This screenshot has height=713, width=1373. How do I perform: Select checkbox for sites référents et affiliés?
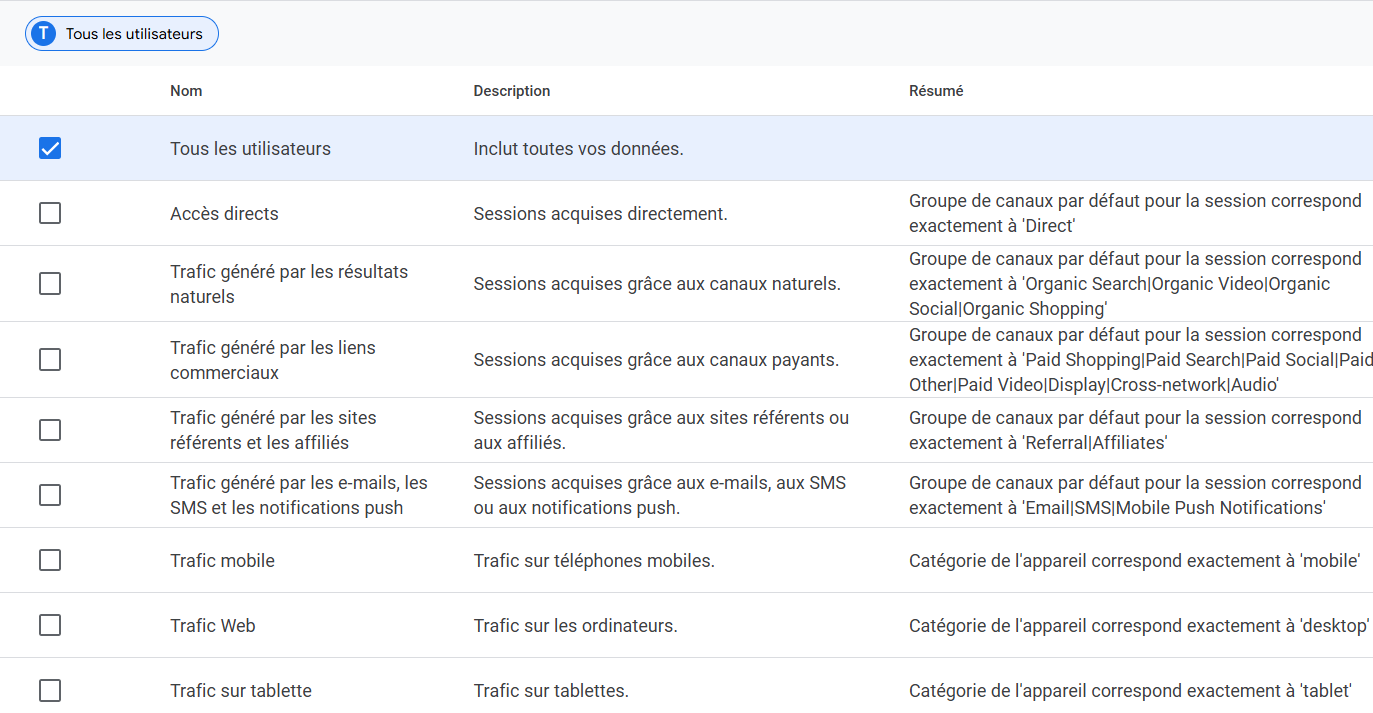(x=50, y=430)
